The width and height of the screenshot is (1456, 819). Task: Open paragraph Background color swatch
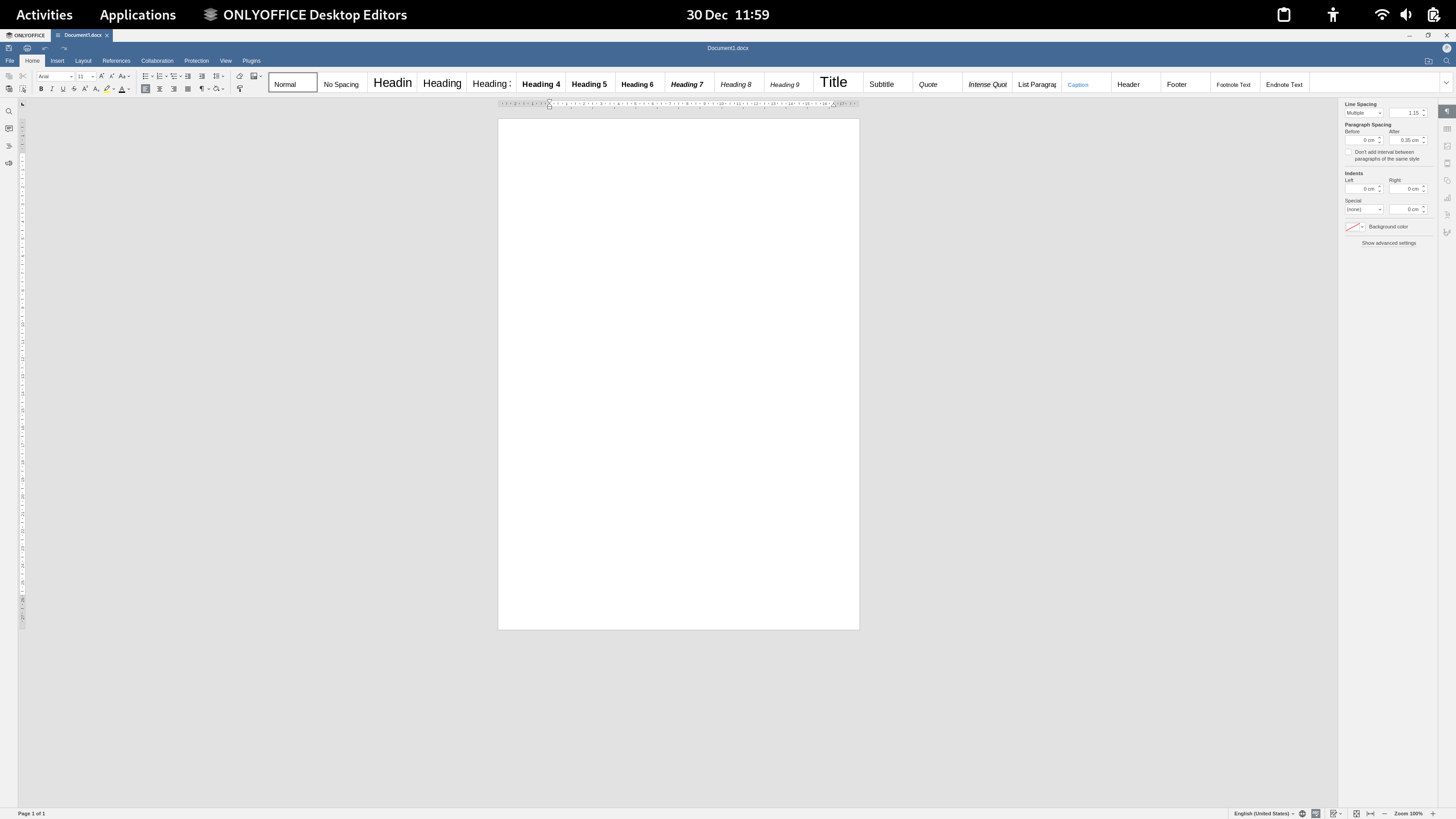click(1353, 227)
